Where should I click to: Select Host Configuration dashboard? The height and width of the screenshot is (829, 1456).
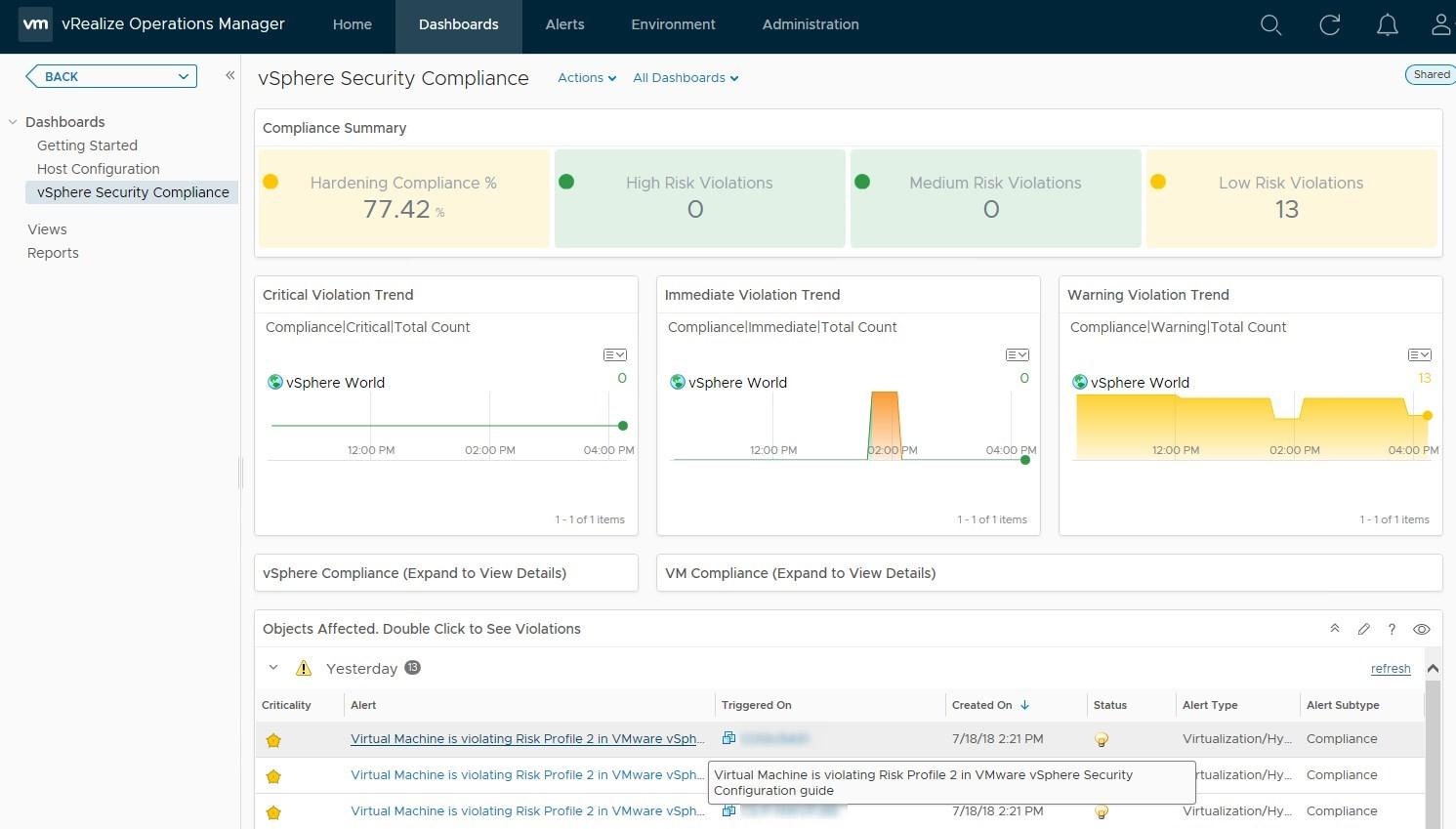pos(98,169)
